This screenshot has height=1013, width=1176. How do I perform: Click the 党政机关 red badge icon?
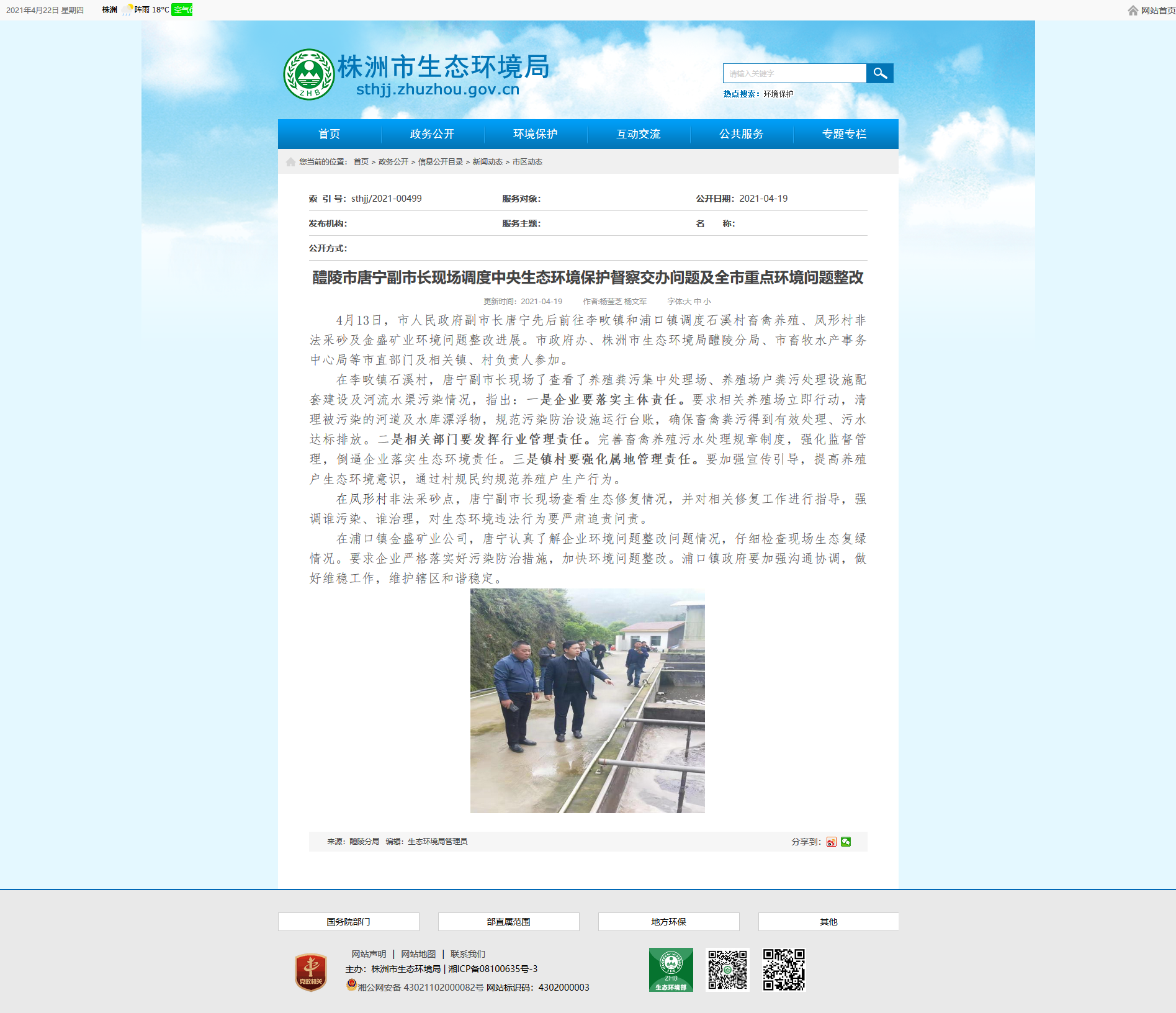311,972
